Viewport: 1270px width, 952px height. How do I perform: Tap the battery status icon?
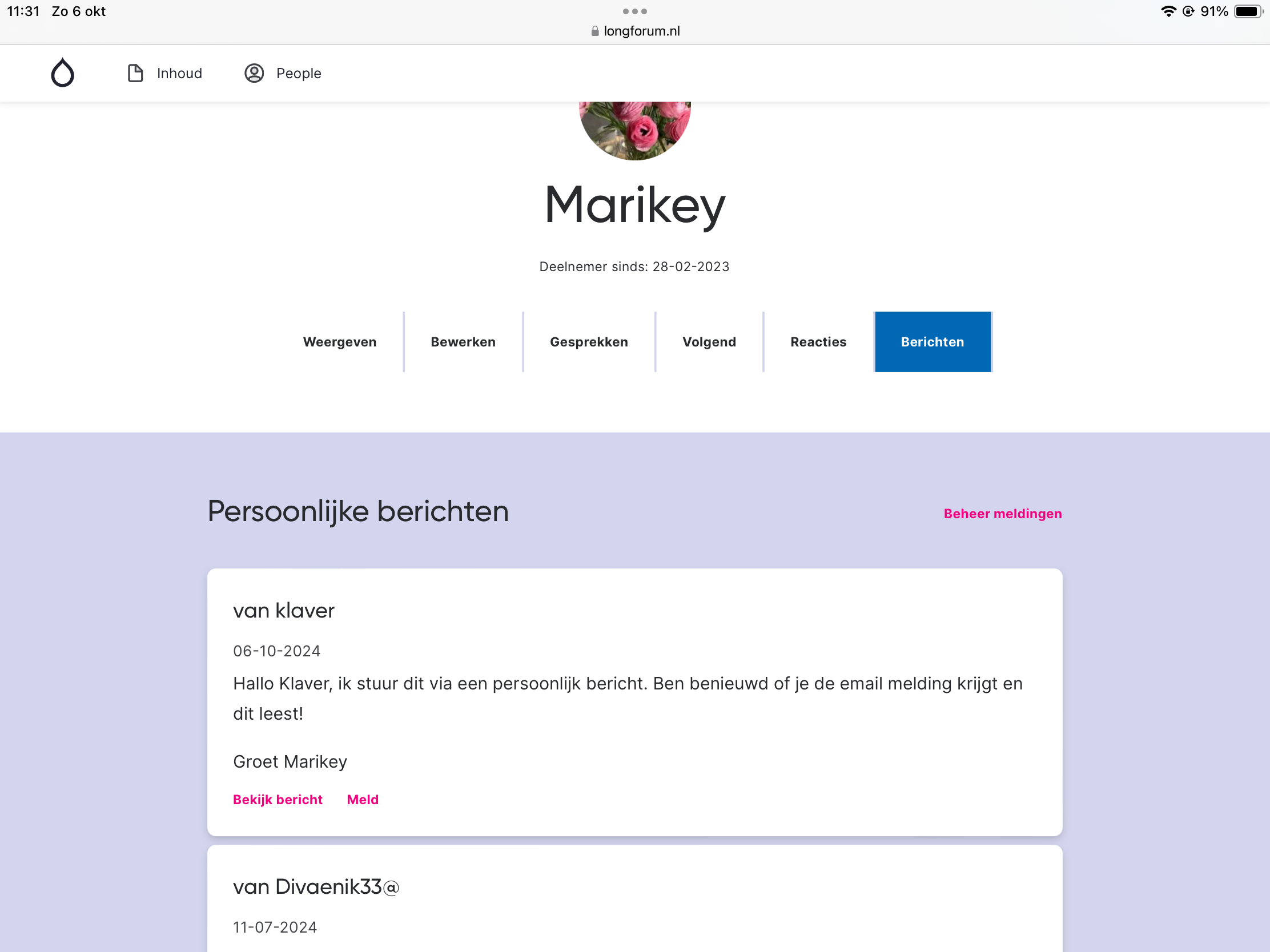(1248, 11)
